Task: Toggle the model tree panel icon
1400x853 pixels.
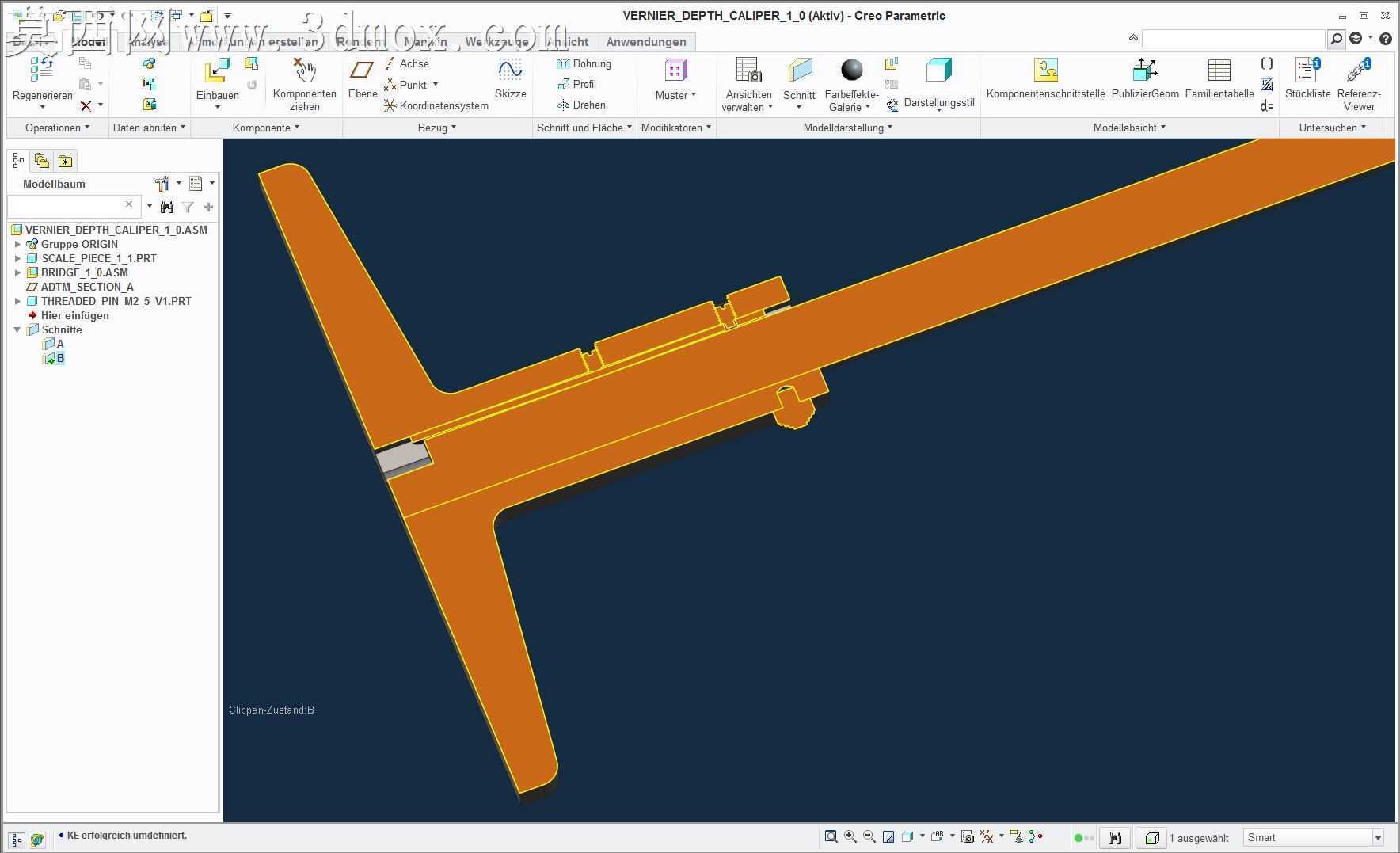Action: [17, 839]
